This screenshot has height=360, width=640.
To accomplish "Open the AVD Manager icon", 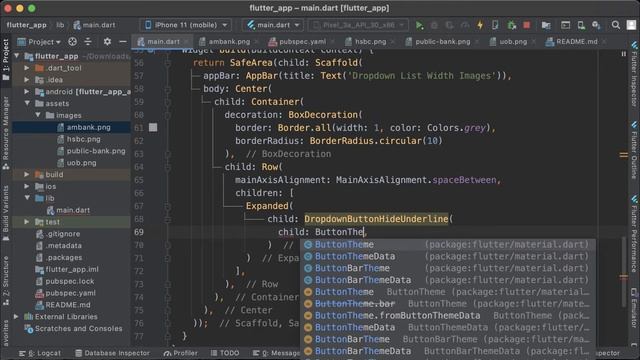I will pyautogui.click(x=581, y=25).
